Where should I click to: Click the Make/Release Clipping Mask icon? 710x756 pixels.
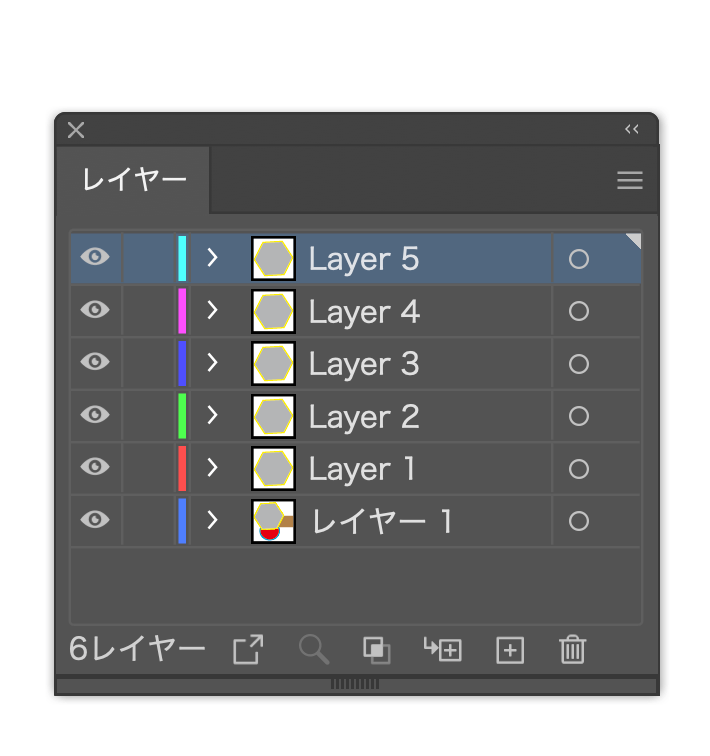click(376, 650)
